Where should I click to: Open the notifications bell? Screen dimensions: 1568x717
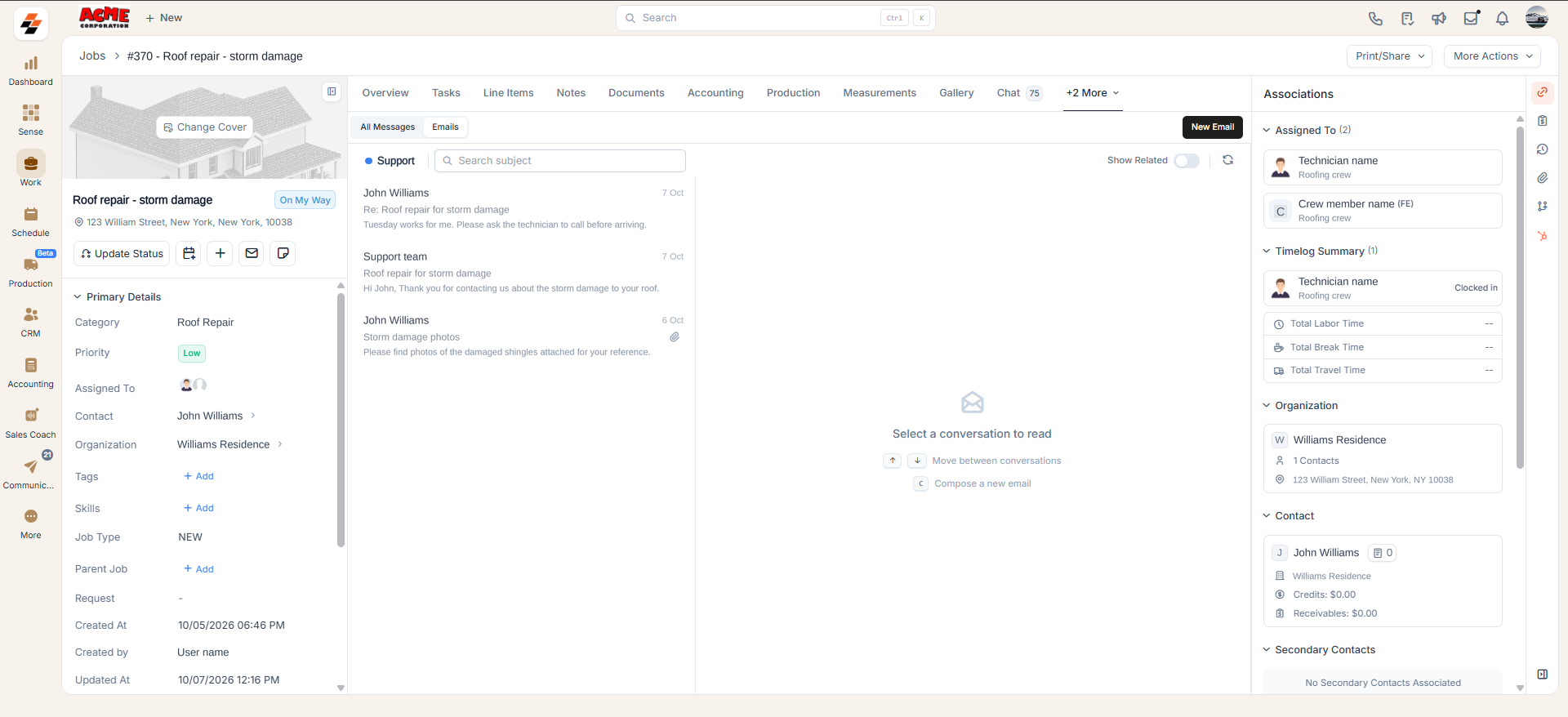(1502, 18)
